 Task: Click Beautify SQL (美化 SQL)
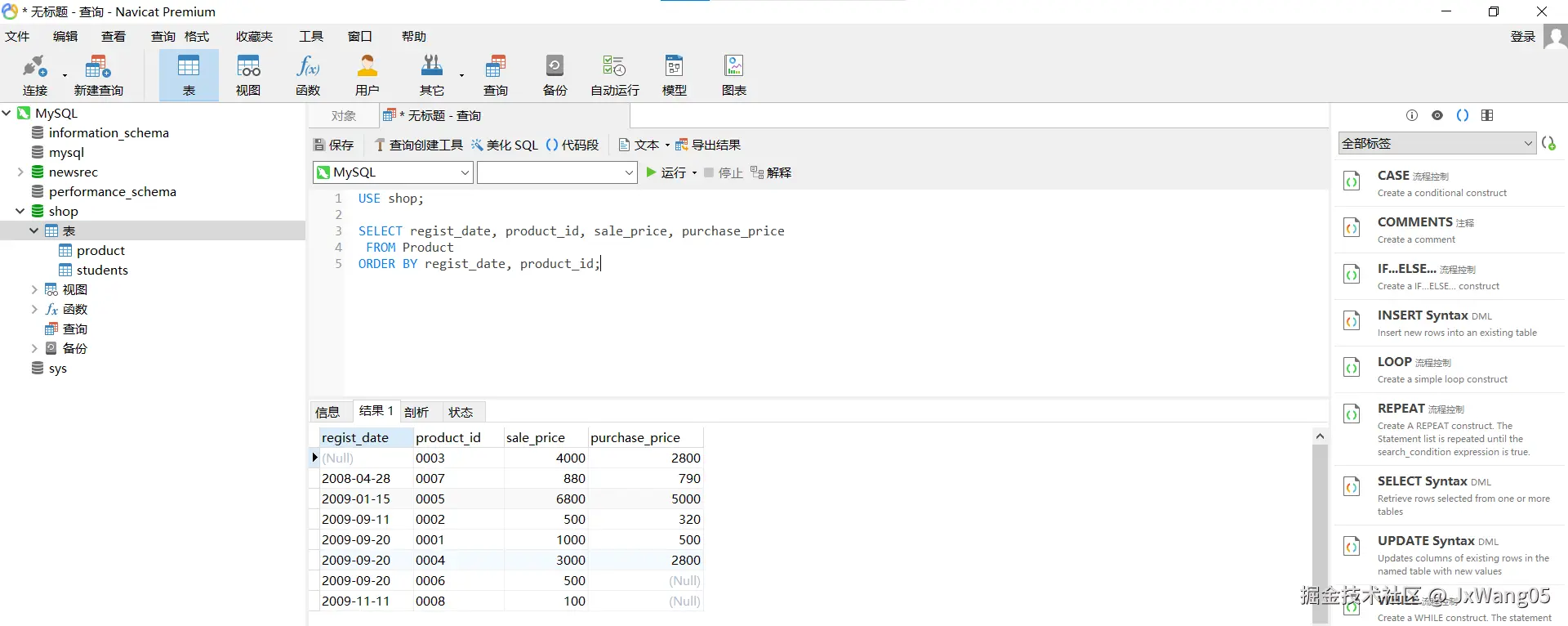[x=505, y=145]
